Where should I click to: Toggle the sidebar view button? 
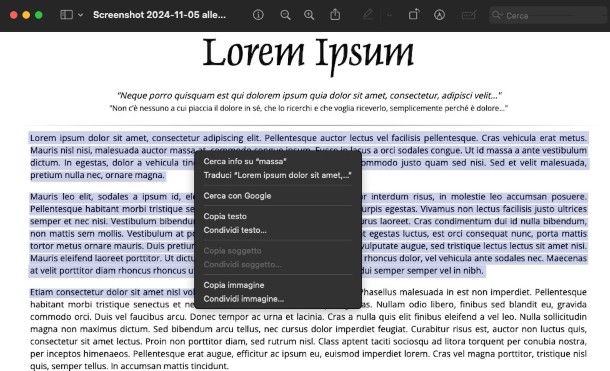coord(67,15)
